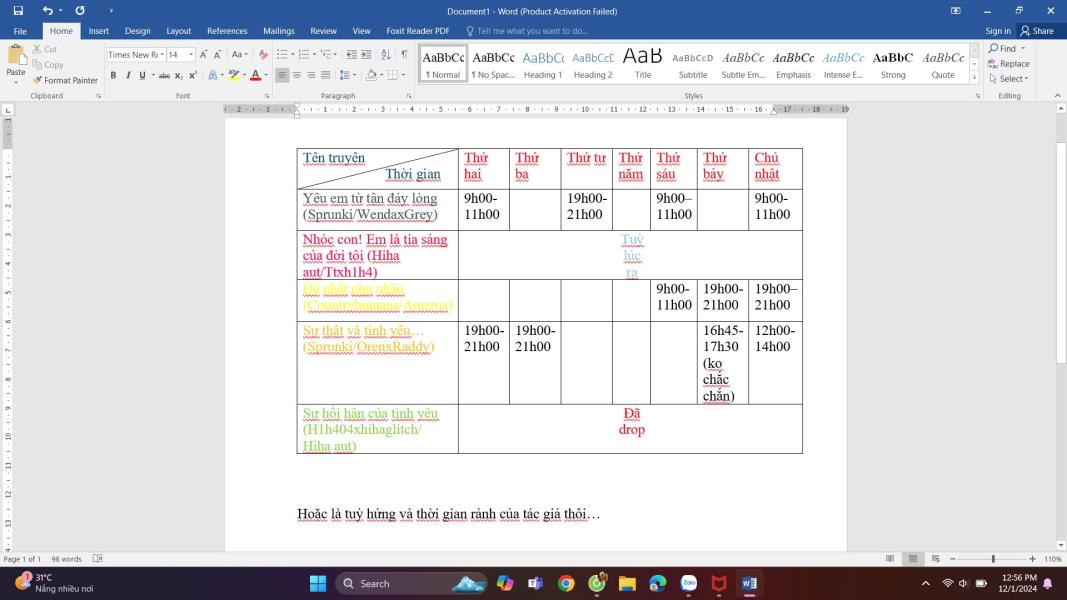Click the Replace button
Screen dimensions: 1067x600
coord(1008,63)
